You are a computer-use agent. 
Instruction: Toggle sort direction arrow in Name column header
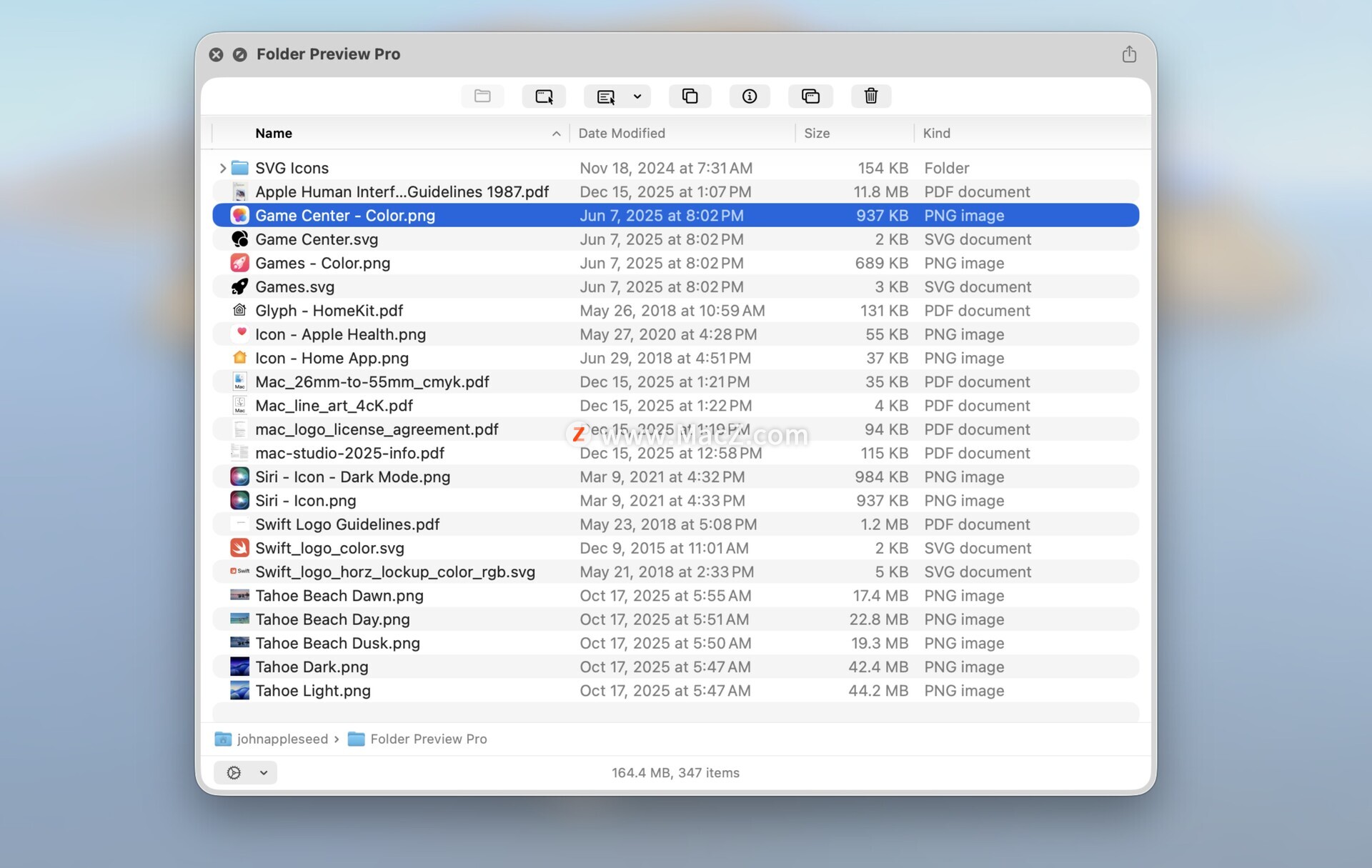[556, 134]
